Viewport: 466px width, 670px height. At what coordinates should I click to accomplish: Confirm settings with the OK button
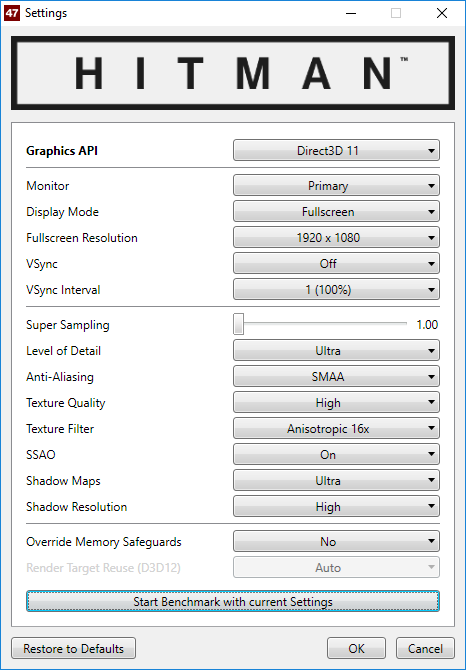click(356, 649)
